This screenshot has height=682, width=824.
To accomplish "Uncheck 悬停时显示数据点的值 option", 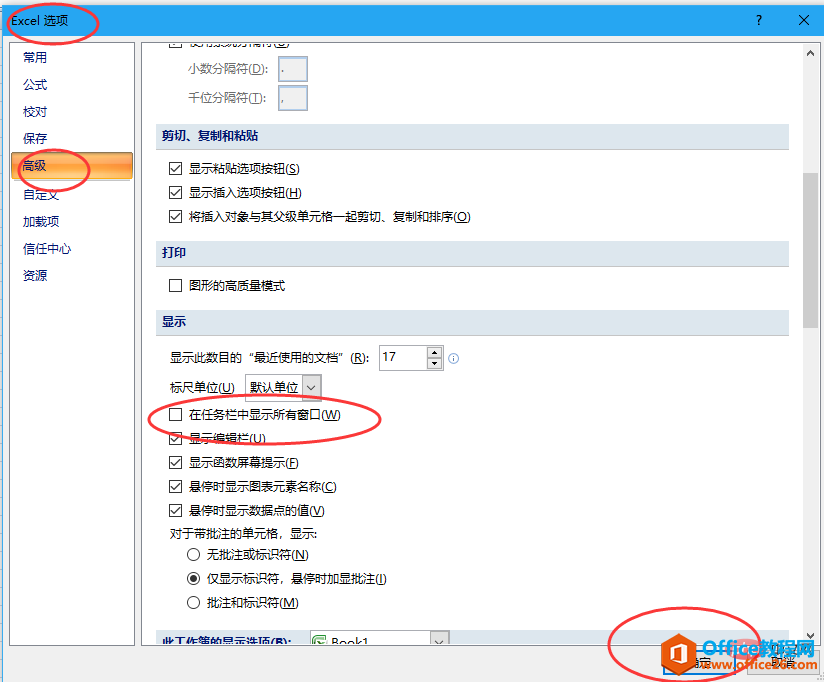I will point(176,510).
